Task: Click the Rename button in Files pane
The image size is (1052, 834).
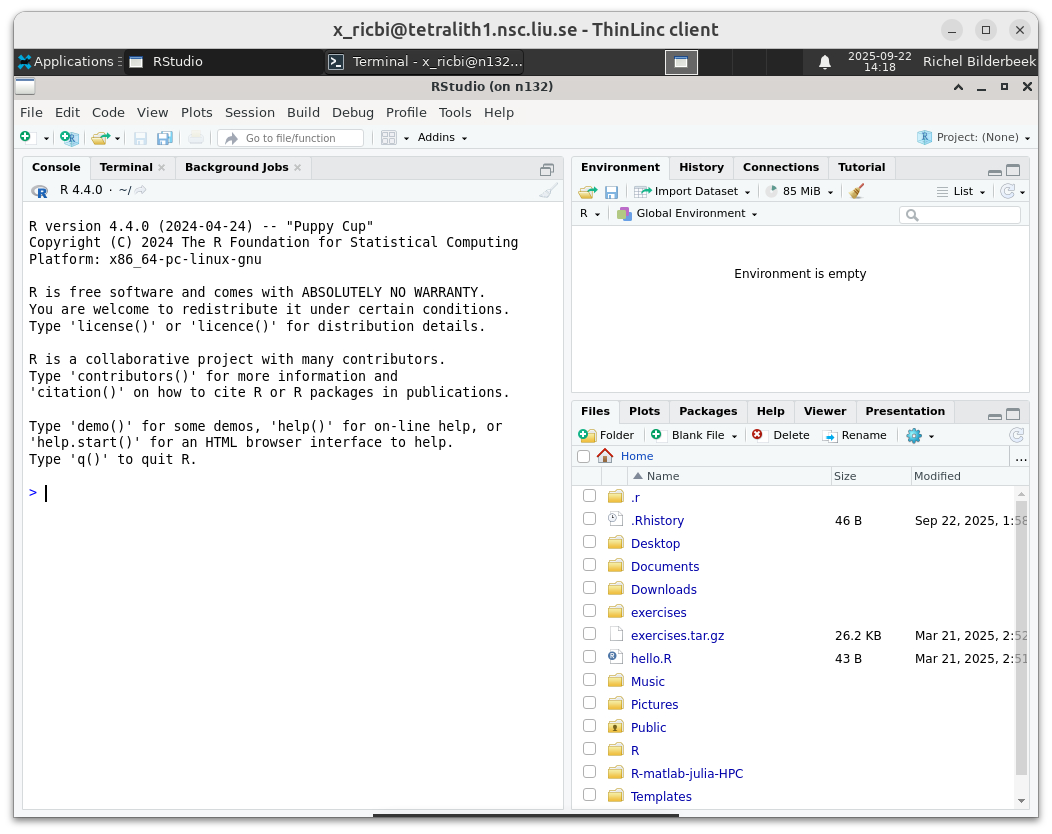Action: pos(856,435)
